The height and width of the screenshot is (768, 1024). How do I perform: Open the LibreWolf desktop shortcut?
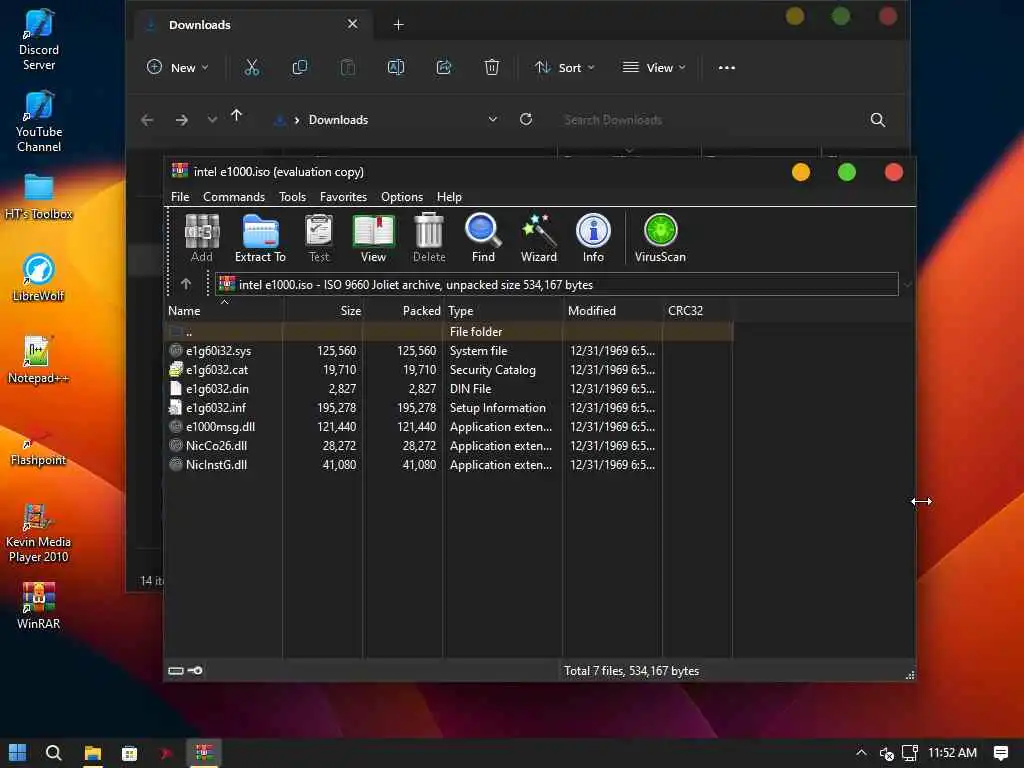pos(39,278)
